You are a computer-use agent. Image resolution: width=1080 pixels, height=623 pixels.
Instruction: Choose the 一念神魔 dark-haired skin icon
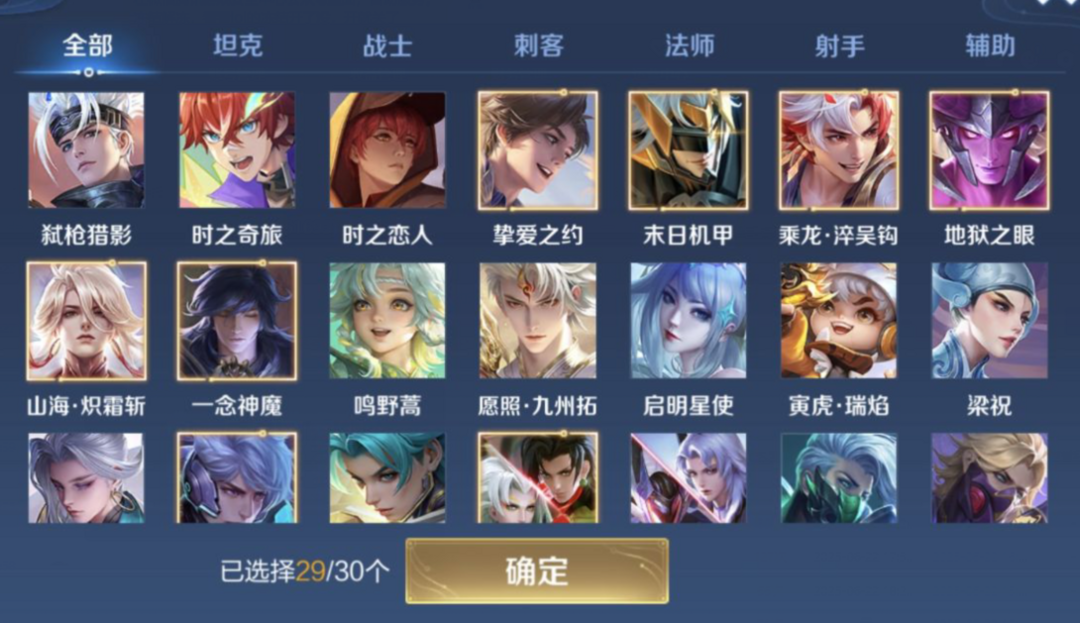tap(237, 321)
